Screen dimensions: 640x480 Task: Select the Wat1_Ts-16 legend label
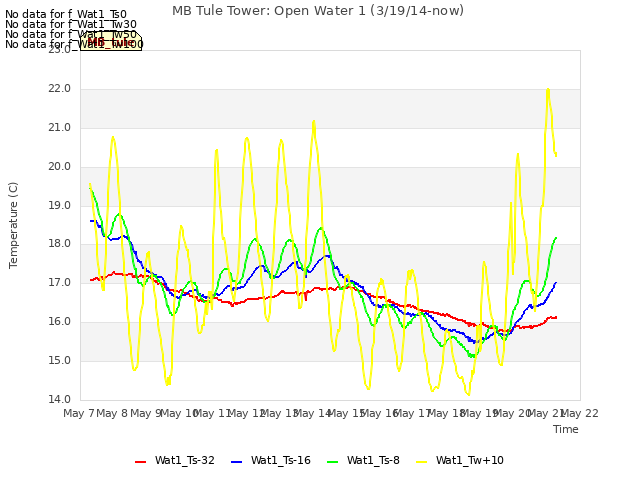click(281, 460)
